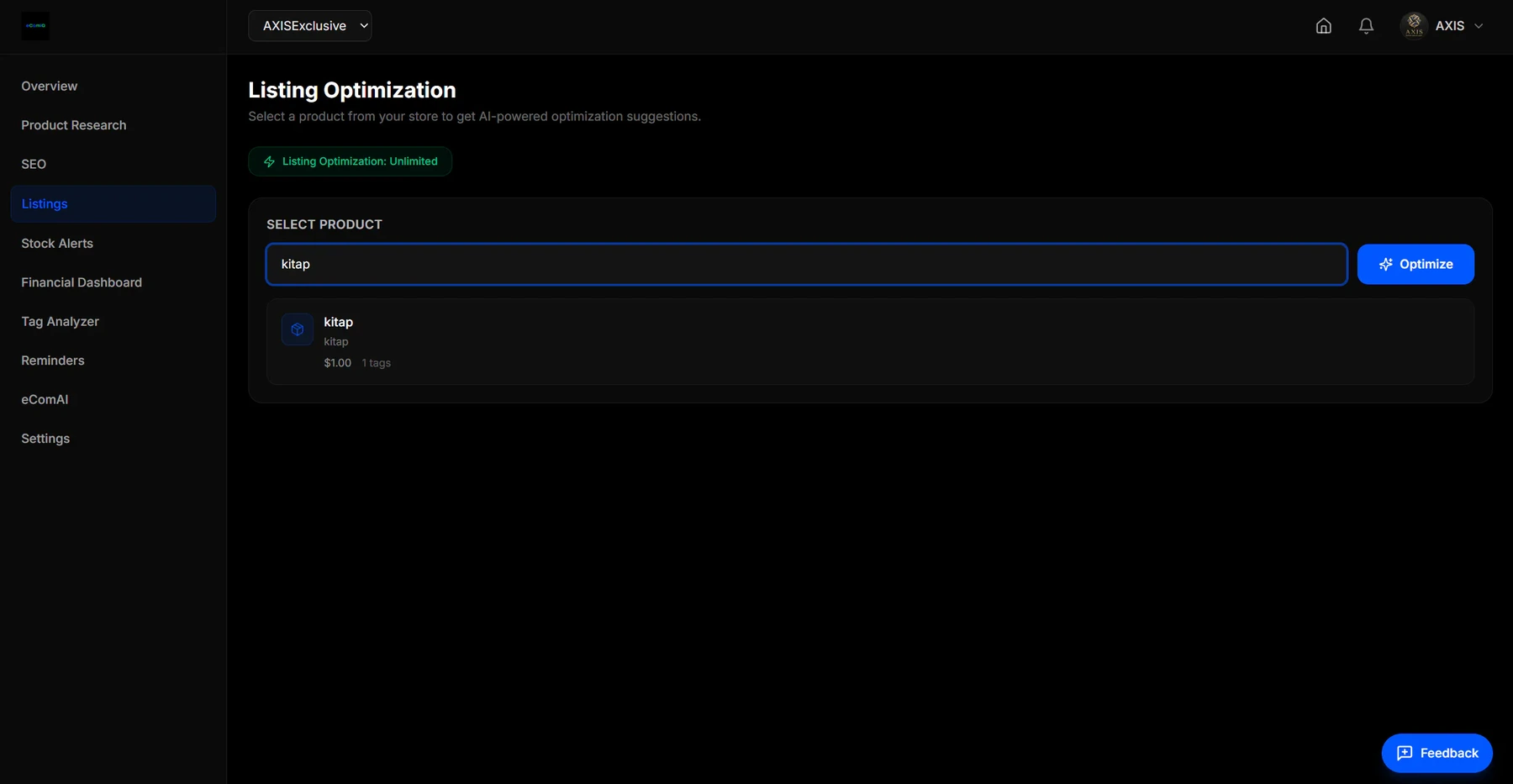
Task: Click the AXIS profile avatar
Action: [x=1414, y=26]
